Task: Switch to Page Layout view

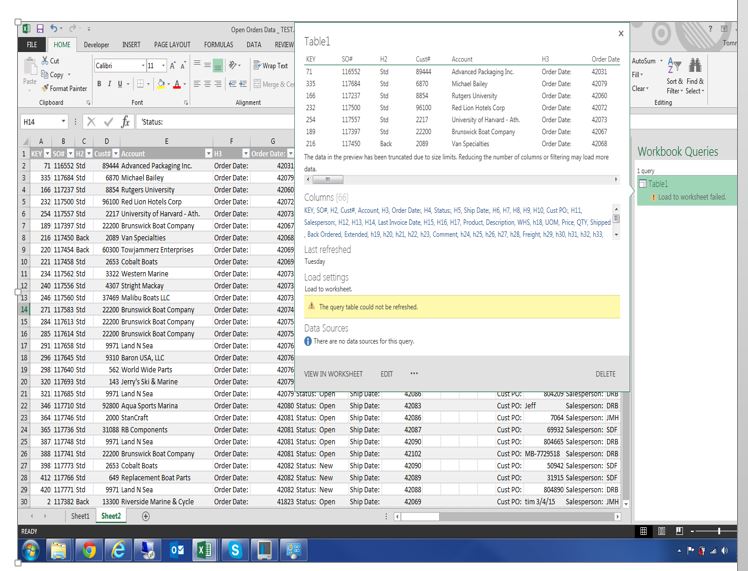Action: click(x=661, y=531)
